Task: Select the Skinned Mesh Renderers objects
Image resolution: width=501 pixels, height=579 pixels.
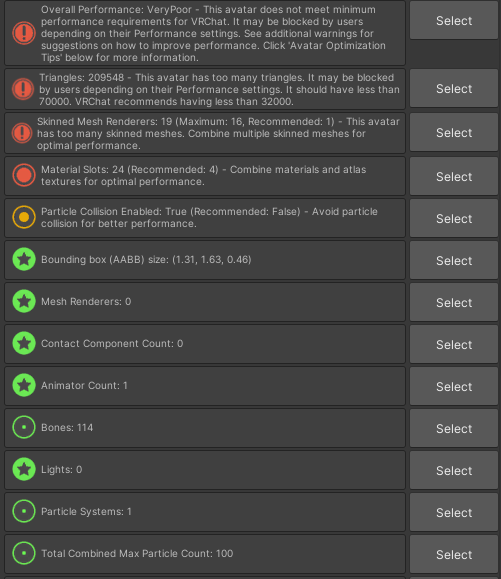Action: coord(454,133)
